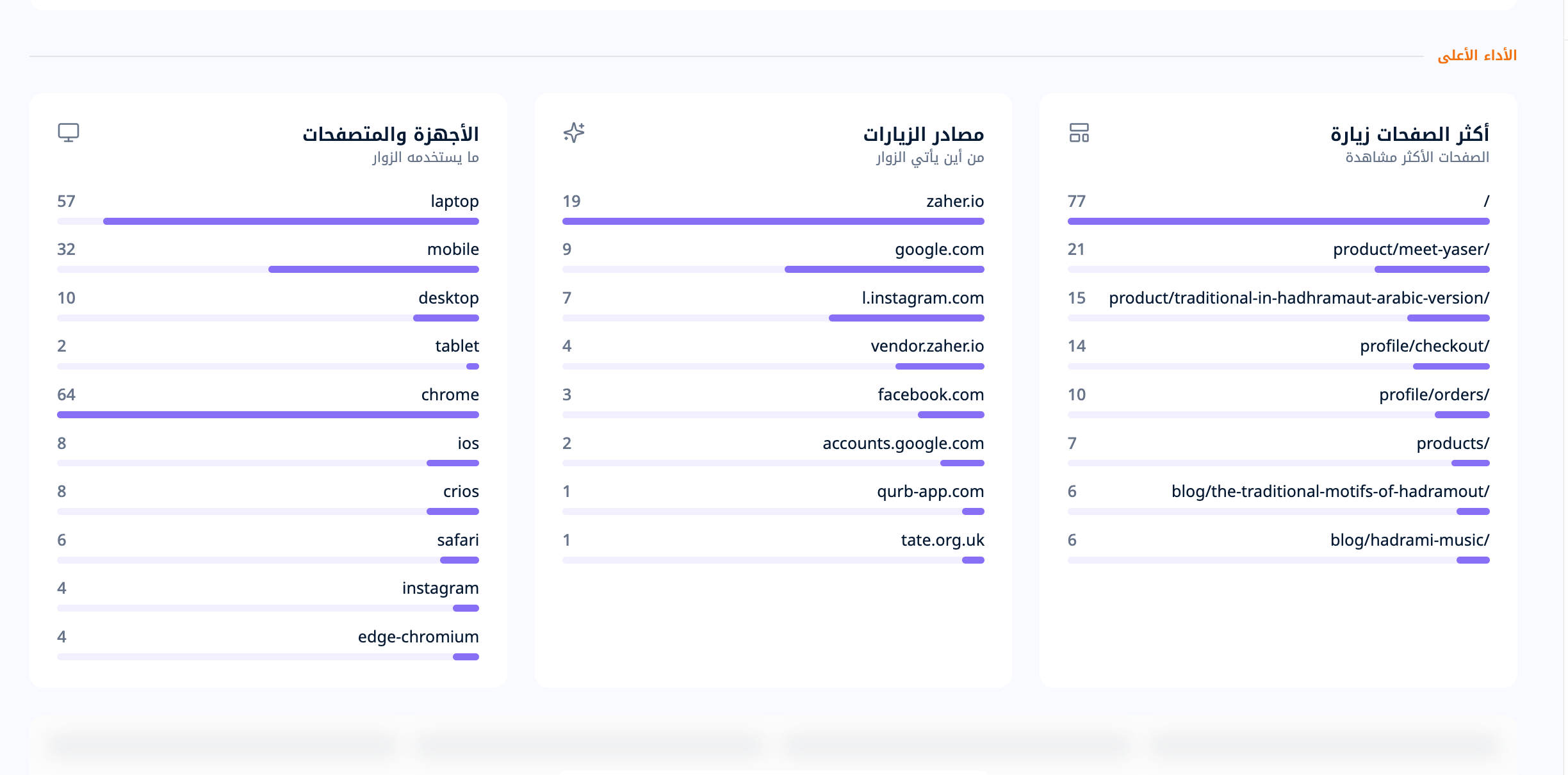The width and height of the screenshot is (1568, 775).
Task: Click the chrome browser progress bar
Action: [268, 414]
